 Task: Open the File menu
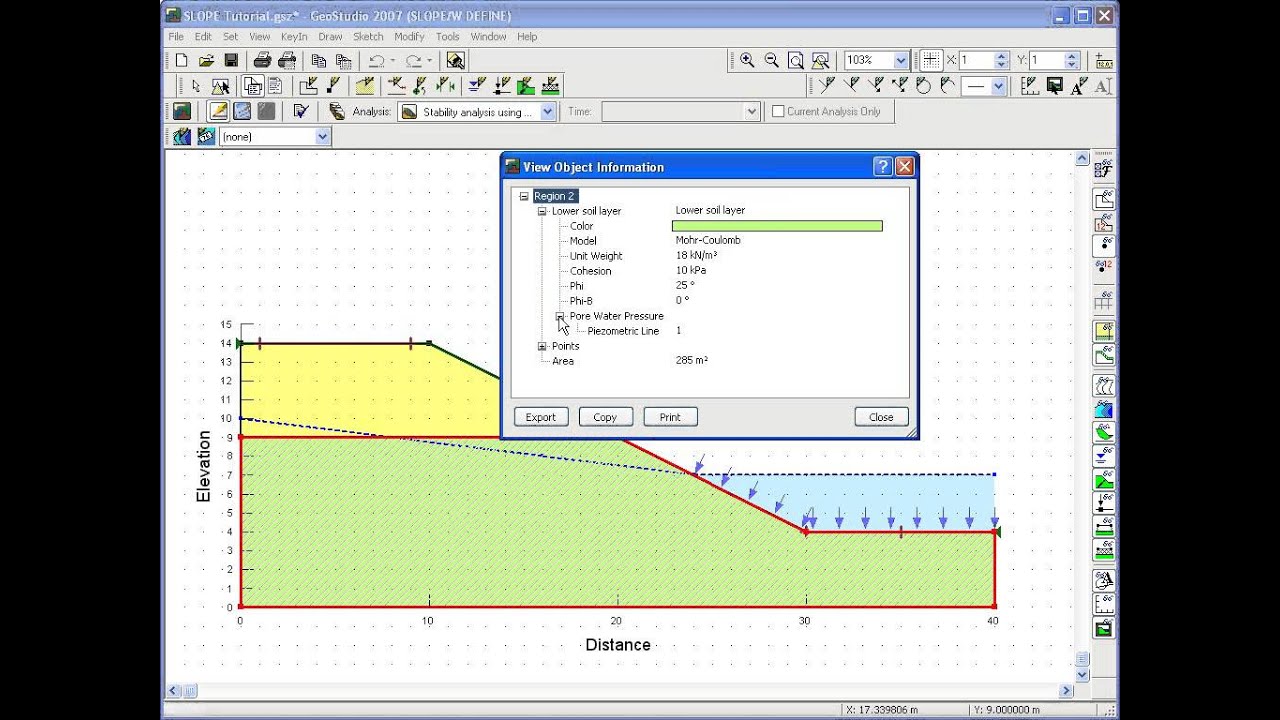pos(176,36)
